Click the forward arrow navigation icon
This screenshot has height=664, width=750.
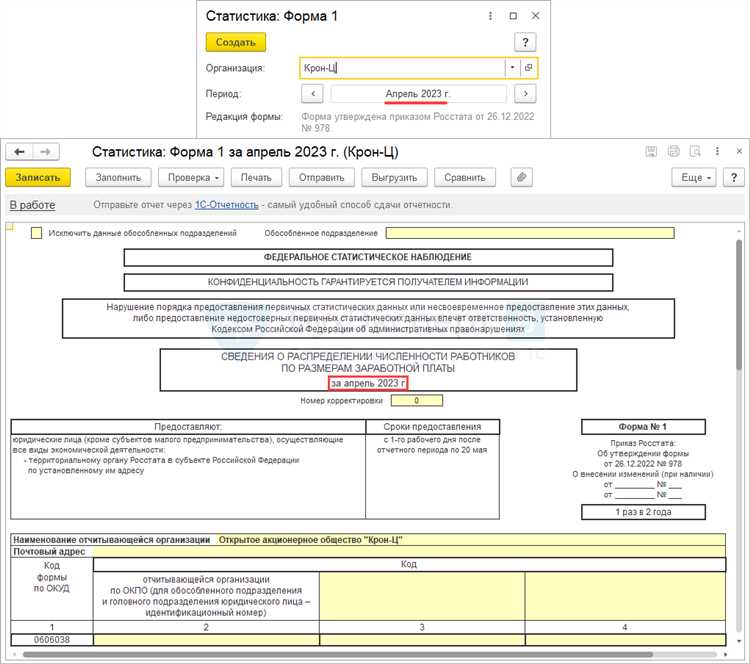(45, 152)
